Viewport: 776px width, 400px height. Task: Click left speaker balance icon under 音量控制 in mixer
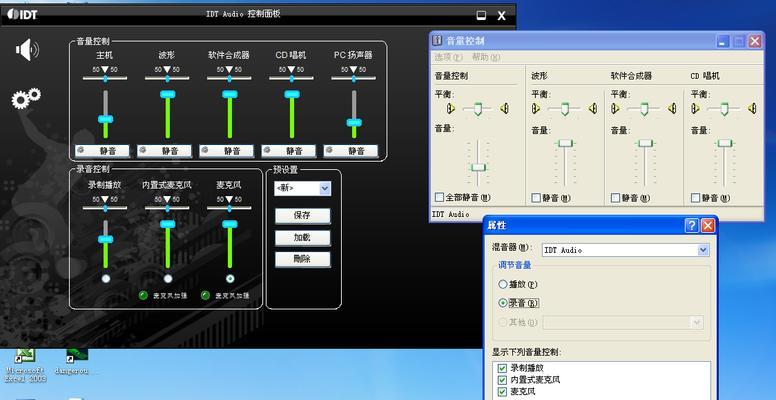click(450, 108)
